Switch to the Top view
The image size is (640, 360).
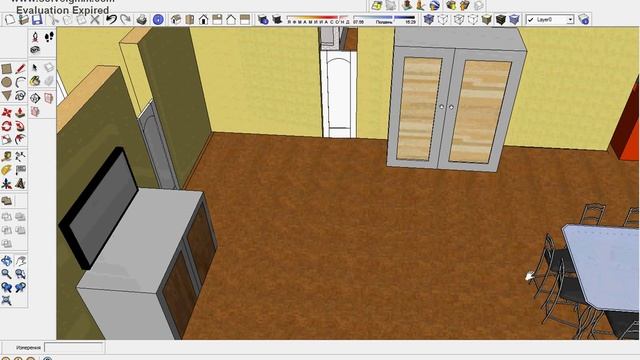point(190,19)
